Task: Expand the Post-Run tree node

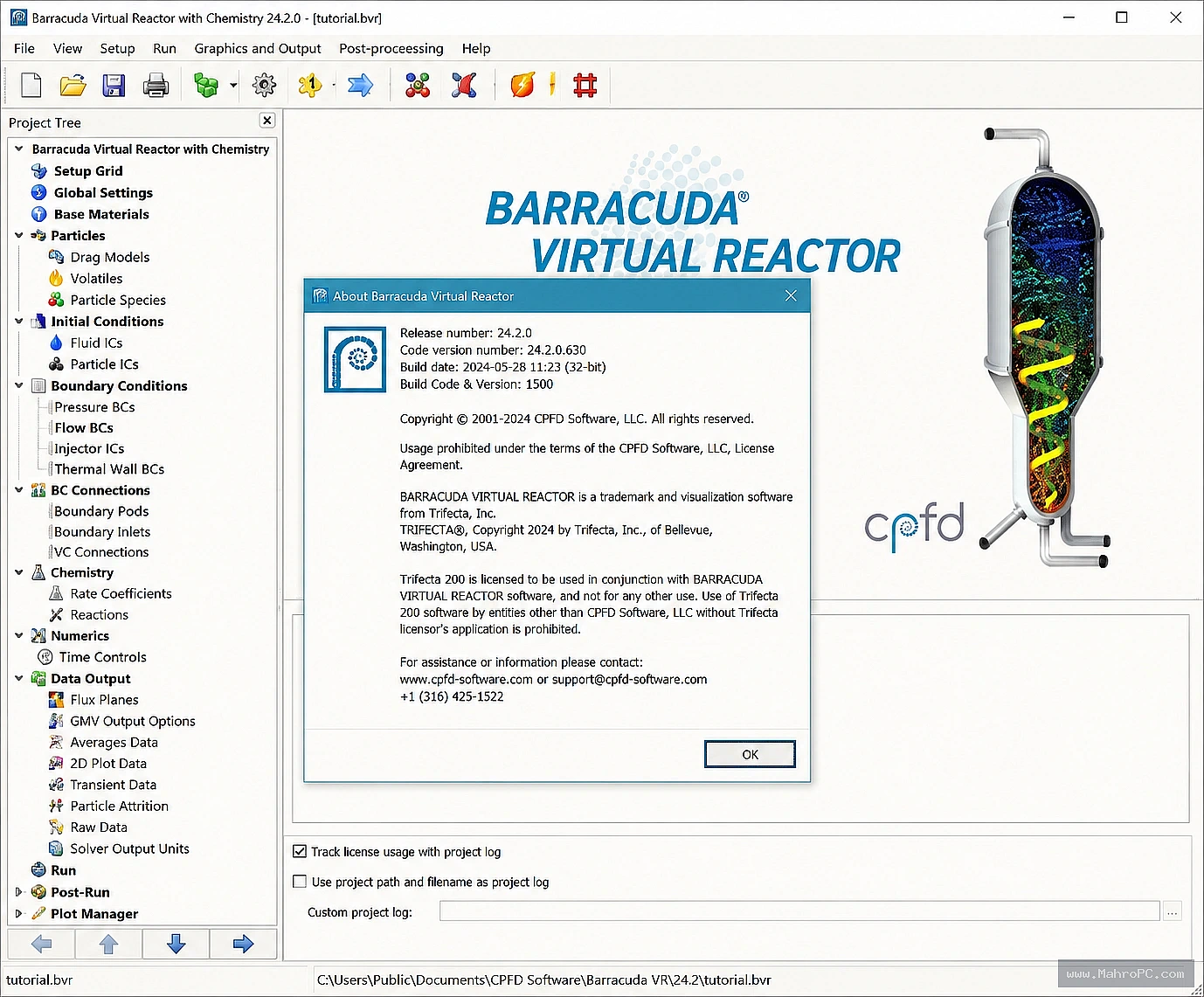Action: tap(18, 892)
